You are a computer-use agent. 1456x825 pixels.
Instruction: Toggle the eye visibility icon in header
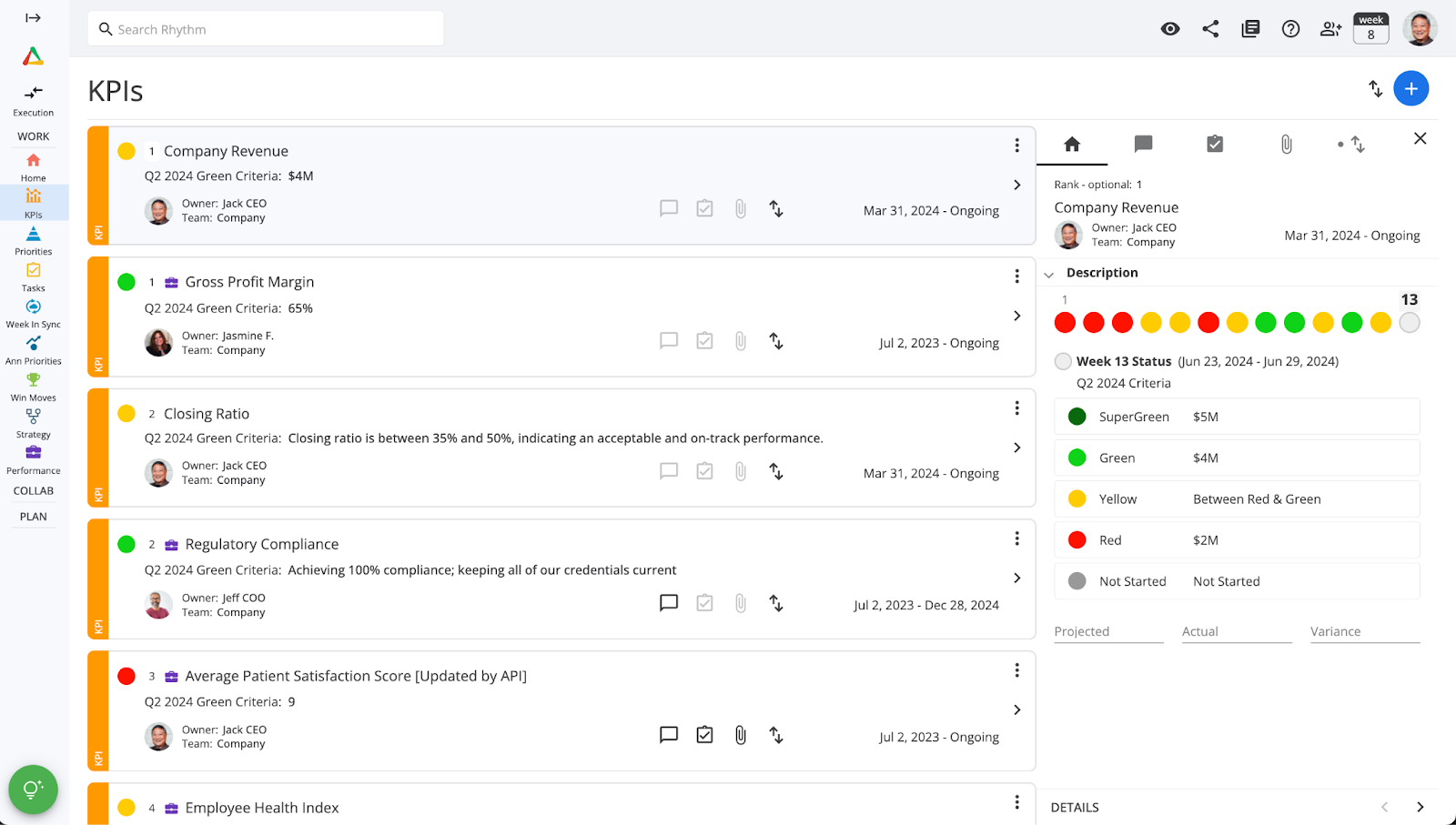coord(1170,29)
